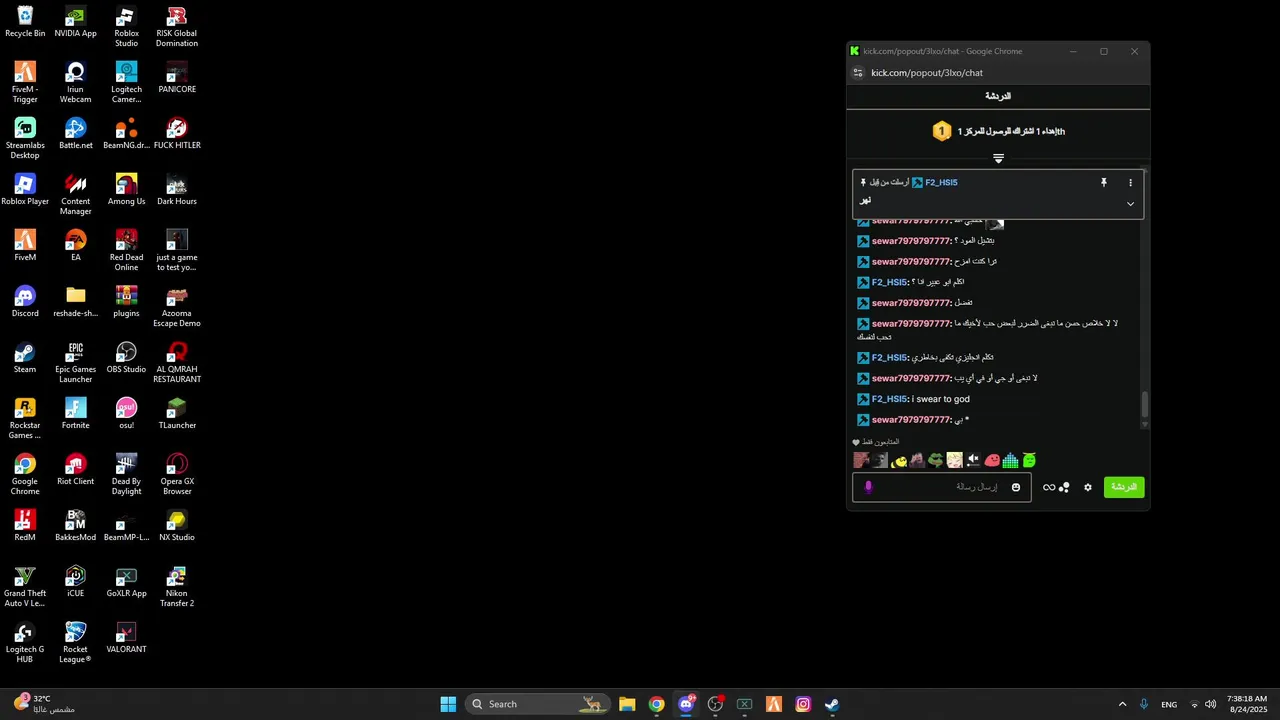
Task: Insert the green frog emote
Action: pyautogui.click(x=935, y=460)
